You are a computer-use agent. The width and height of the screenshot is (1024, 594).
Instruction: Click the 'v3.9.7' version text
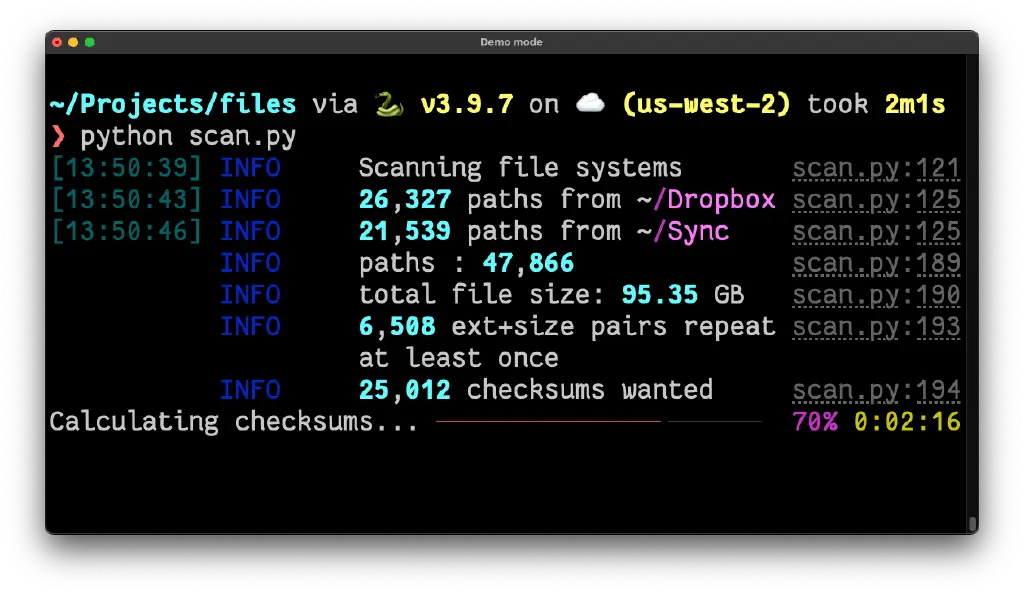[466, 104]
